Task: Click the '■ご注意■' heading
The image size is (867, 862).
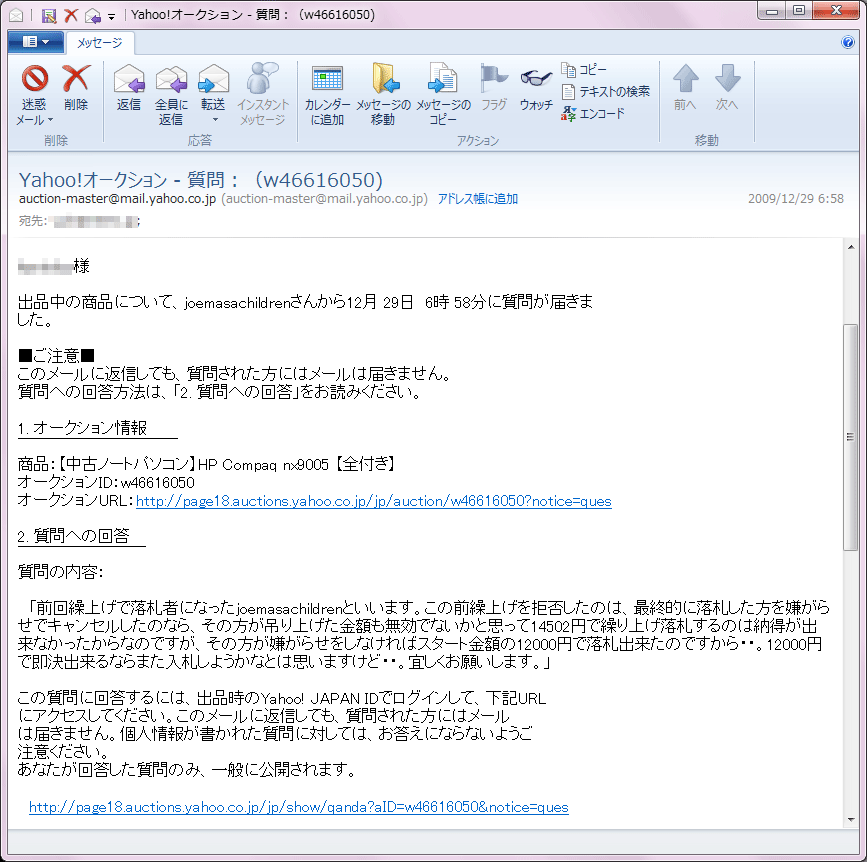Action: tap(56, 356)
